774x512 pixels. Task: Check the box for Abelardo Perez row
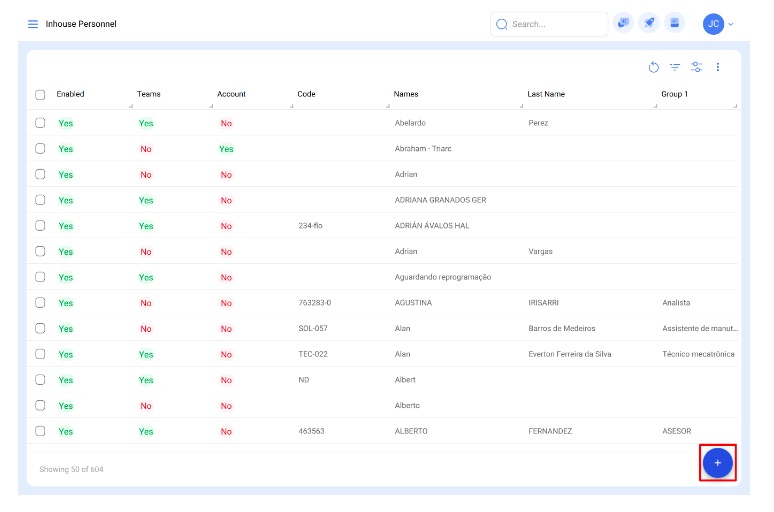click(40, 123)
